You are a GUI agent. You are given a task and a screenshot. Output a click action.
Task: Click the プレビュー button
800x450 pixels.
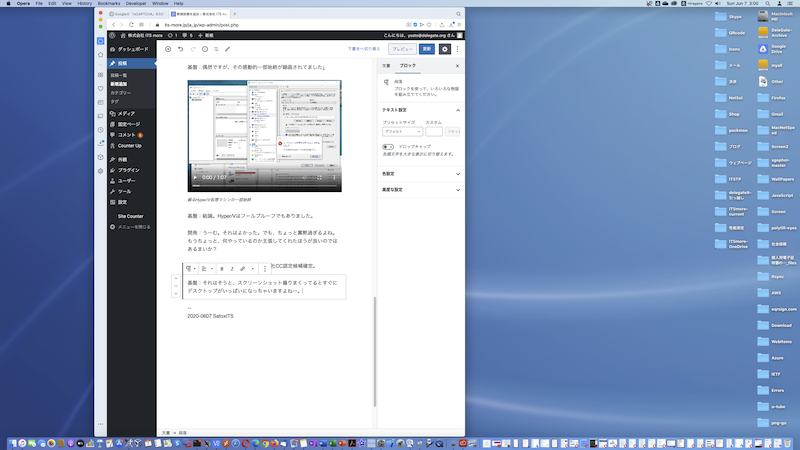402,48
